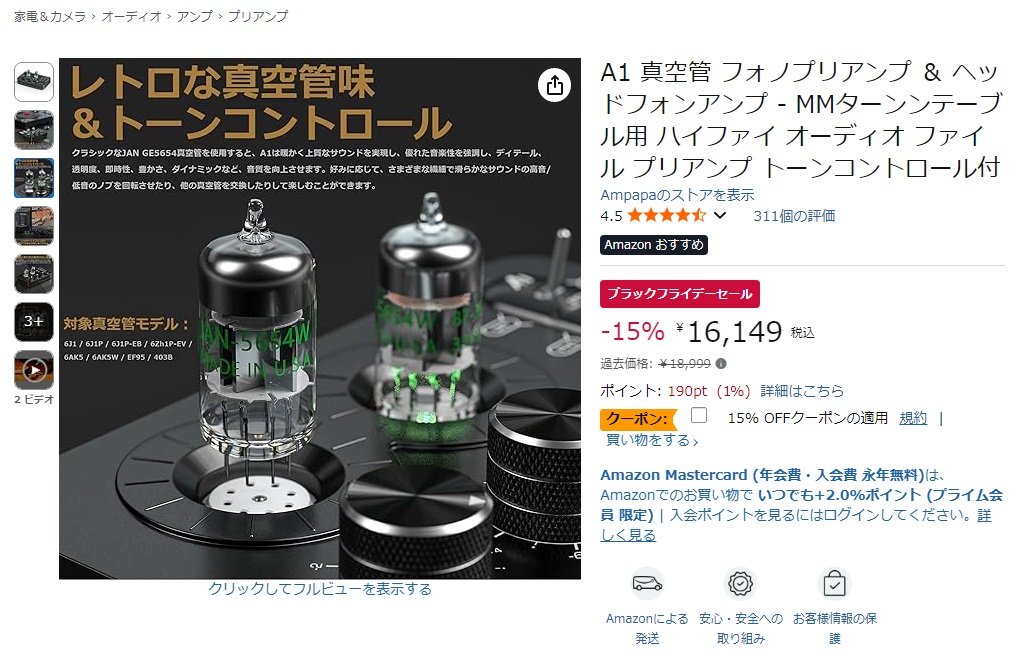Go to the オーディオ breadcrumb category
Image resolution: width=1024 pixels, height=664 pixels.
(x=131, y=16)
